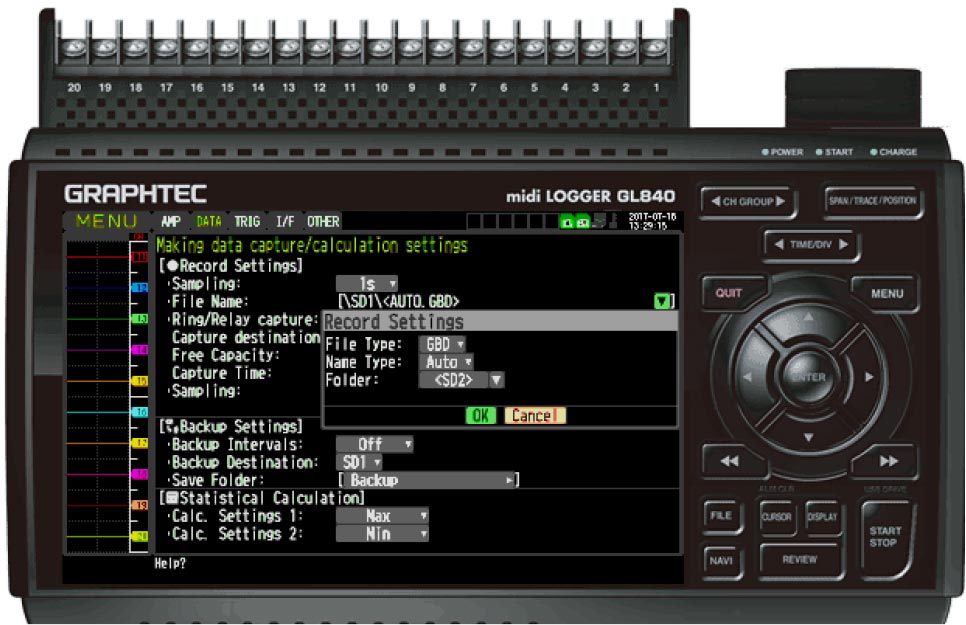Click the Backup Settings section header
The height and width of the screenshot is (625, 966).
(x=231, y=426)
